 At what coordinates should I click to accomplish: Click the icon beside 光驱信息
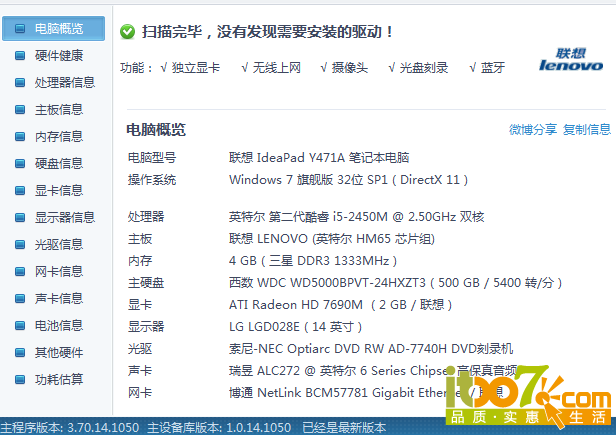click(x=20, y=244)
